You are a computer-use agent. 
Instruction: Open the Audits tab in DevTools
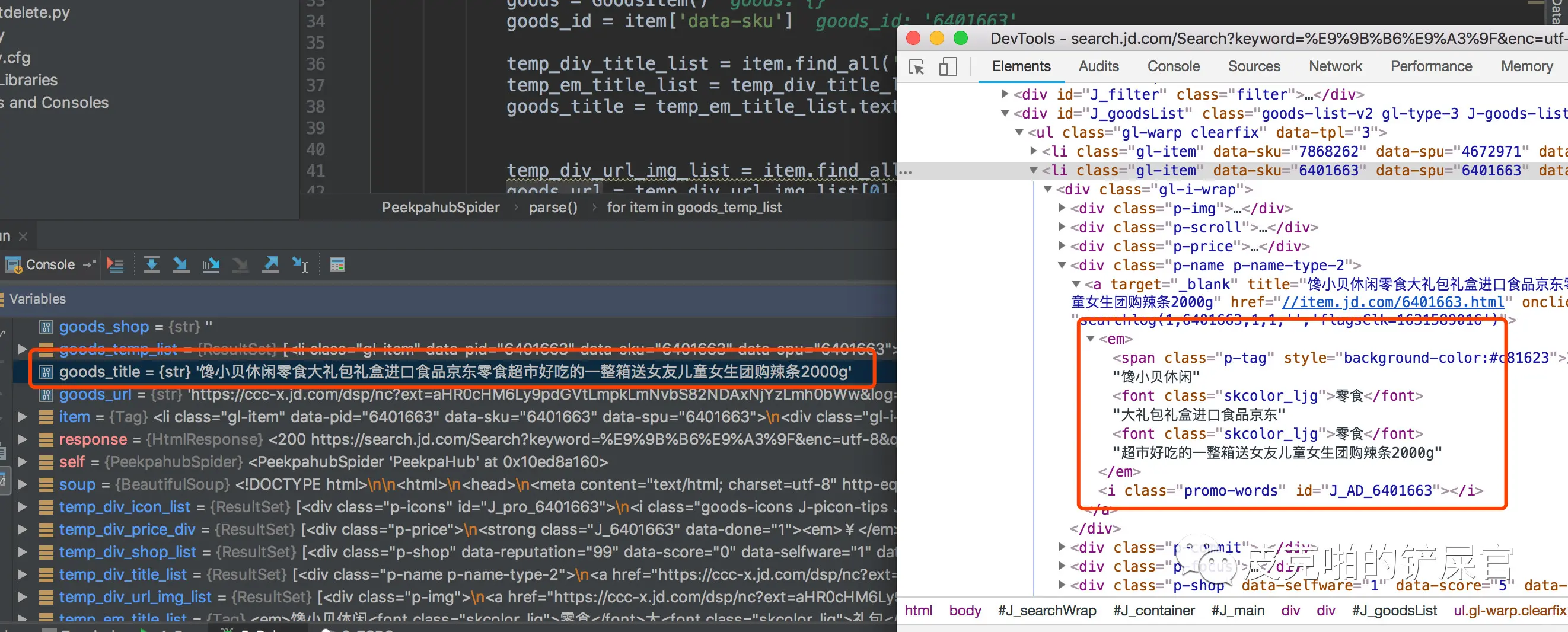[1099, 66]
